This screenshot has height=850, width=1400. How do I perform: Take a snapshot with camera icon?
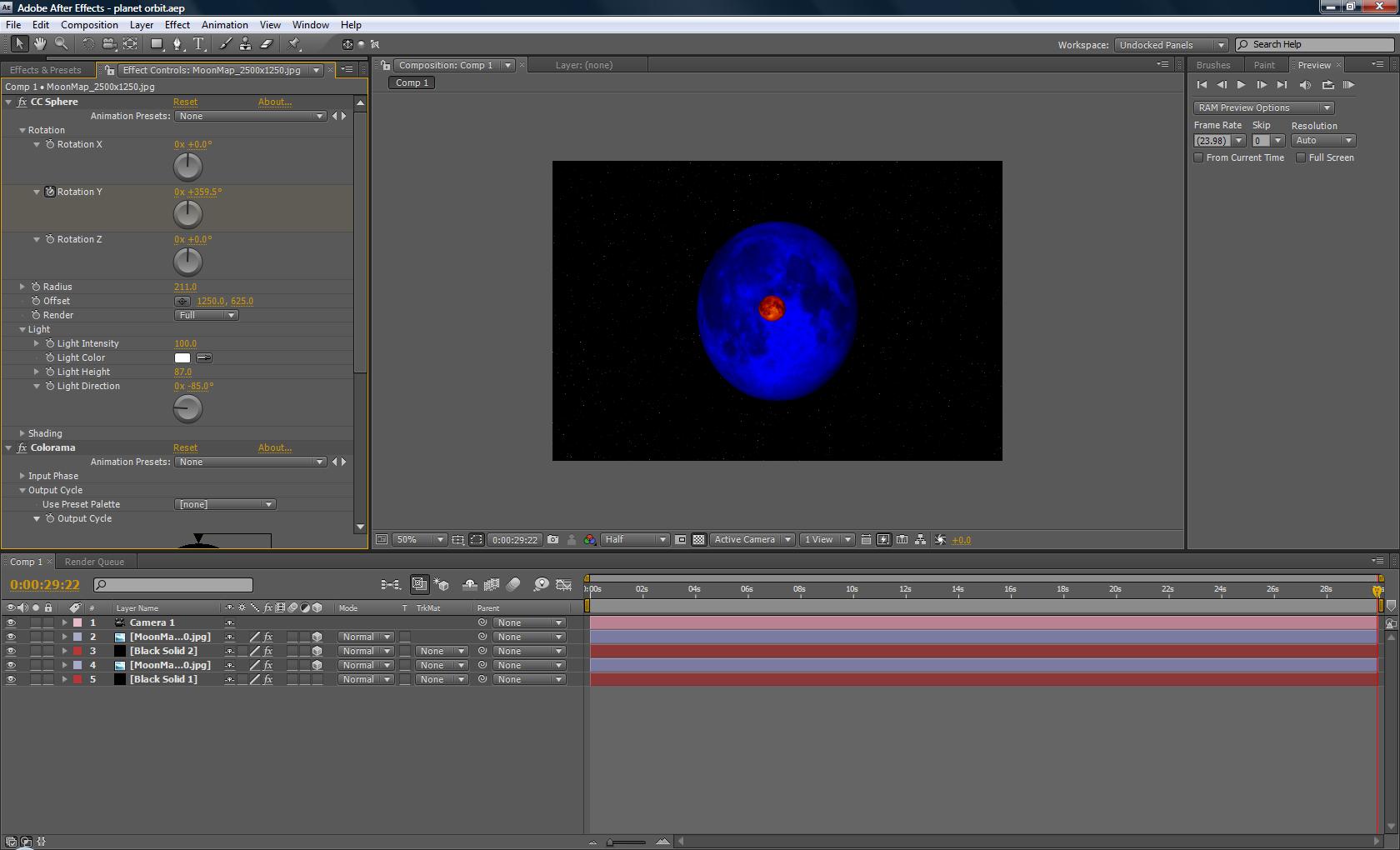552,540
